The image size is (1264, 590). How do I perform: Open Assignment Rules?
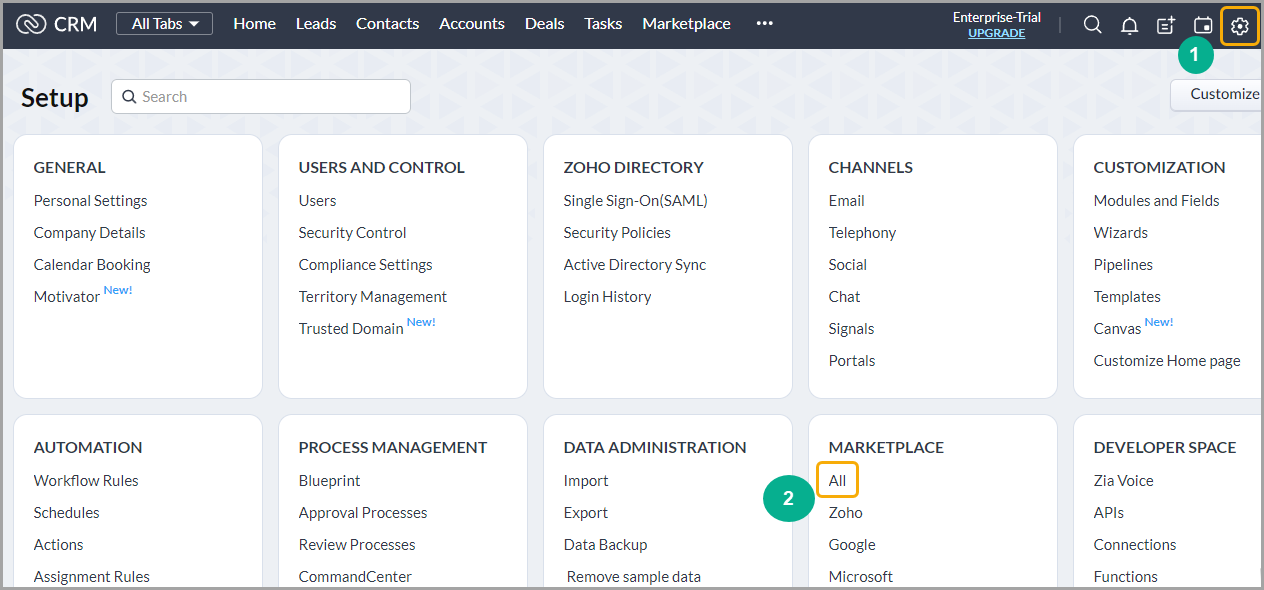pyautogui.click(x=91, y=577)
